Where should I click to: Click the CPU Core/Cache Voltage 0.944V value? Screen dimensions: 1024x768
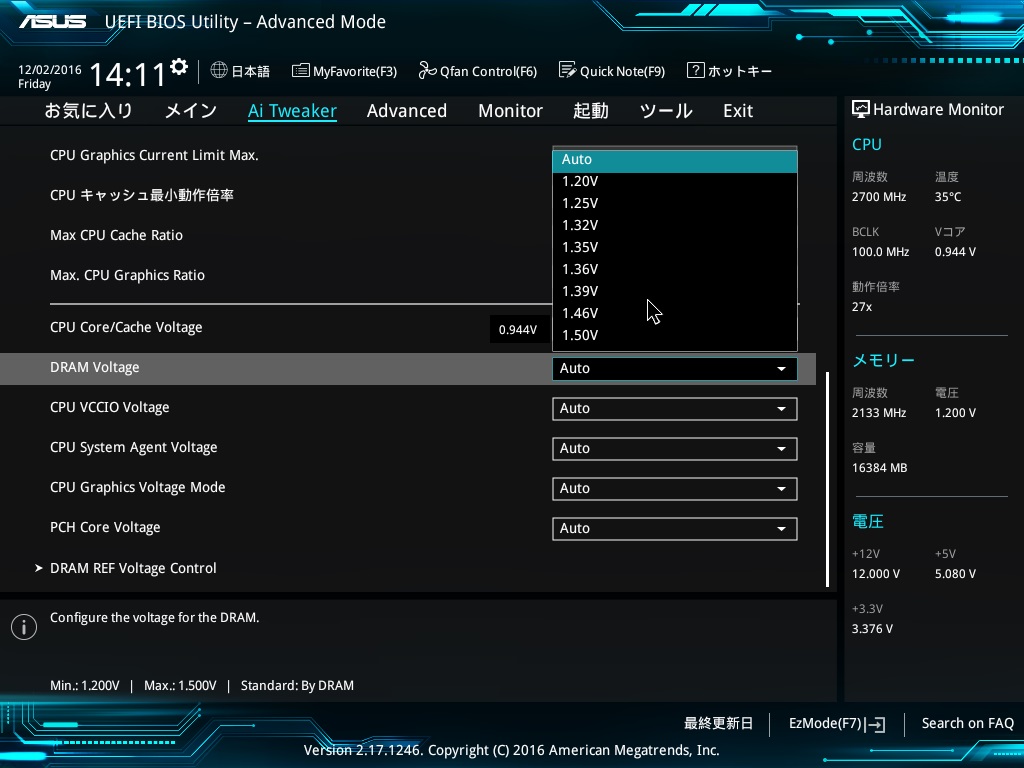click(x=518, y=330)
